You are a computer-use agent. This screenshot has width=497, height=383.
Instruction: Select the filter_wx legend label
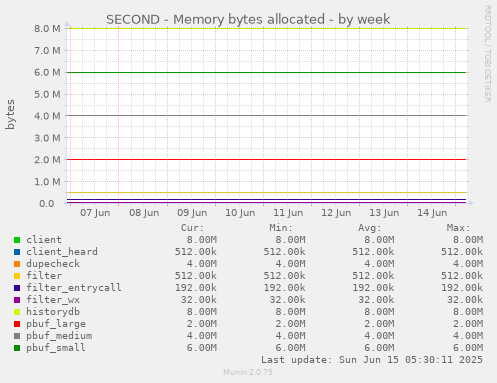[x=53, y=300]
